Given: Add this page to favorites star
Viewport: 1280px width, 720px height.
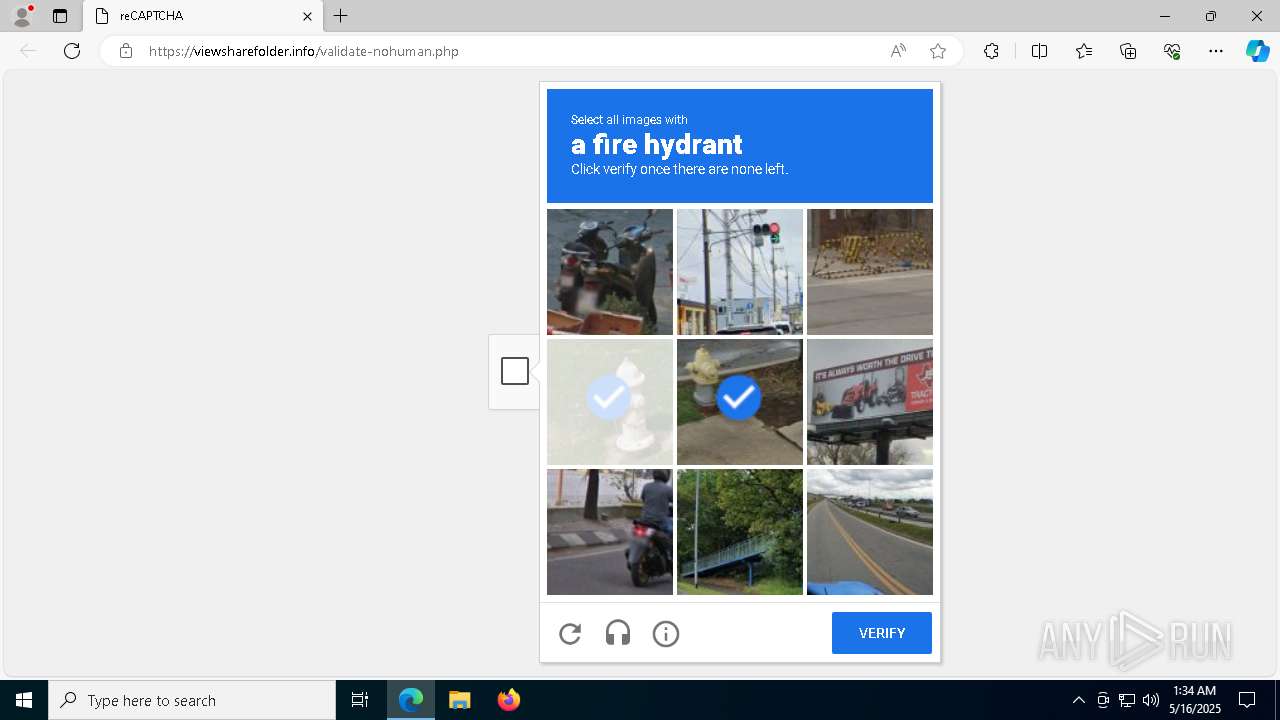Looking at the screenshot, I should point(938,51).
